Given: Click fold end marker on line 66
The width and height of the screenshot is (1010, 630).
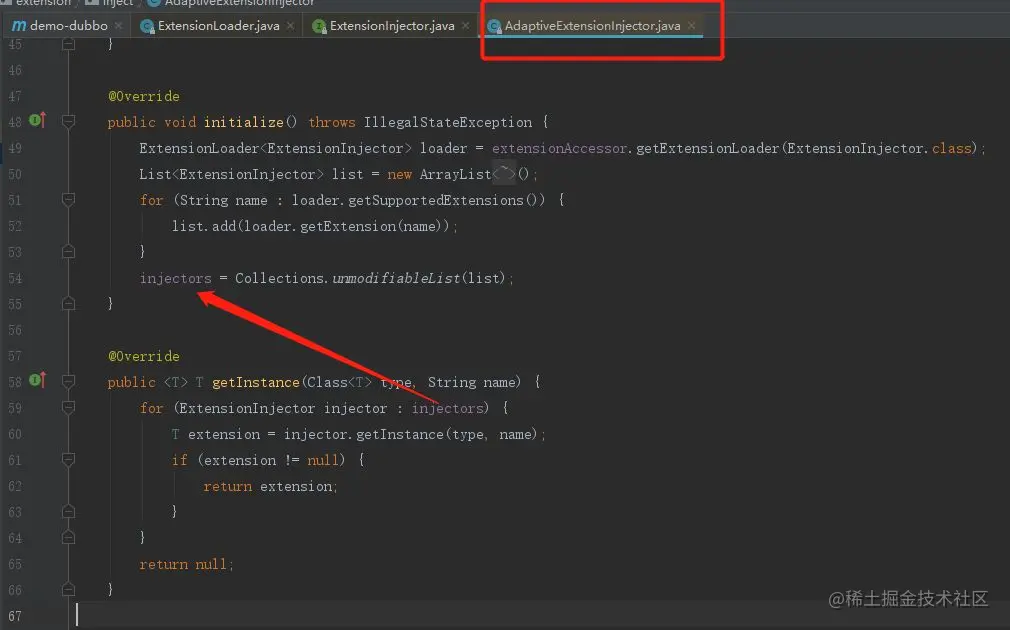Looking at the screenshot, I should (x=68, y=589).
